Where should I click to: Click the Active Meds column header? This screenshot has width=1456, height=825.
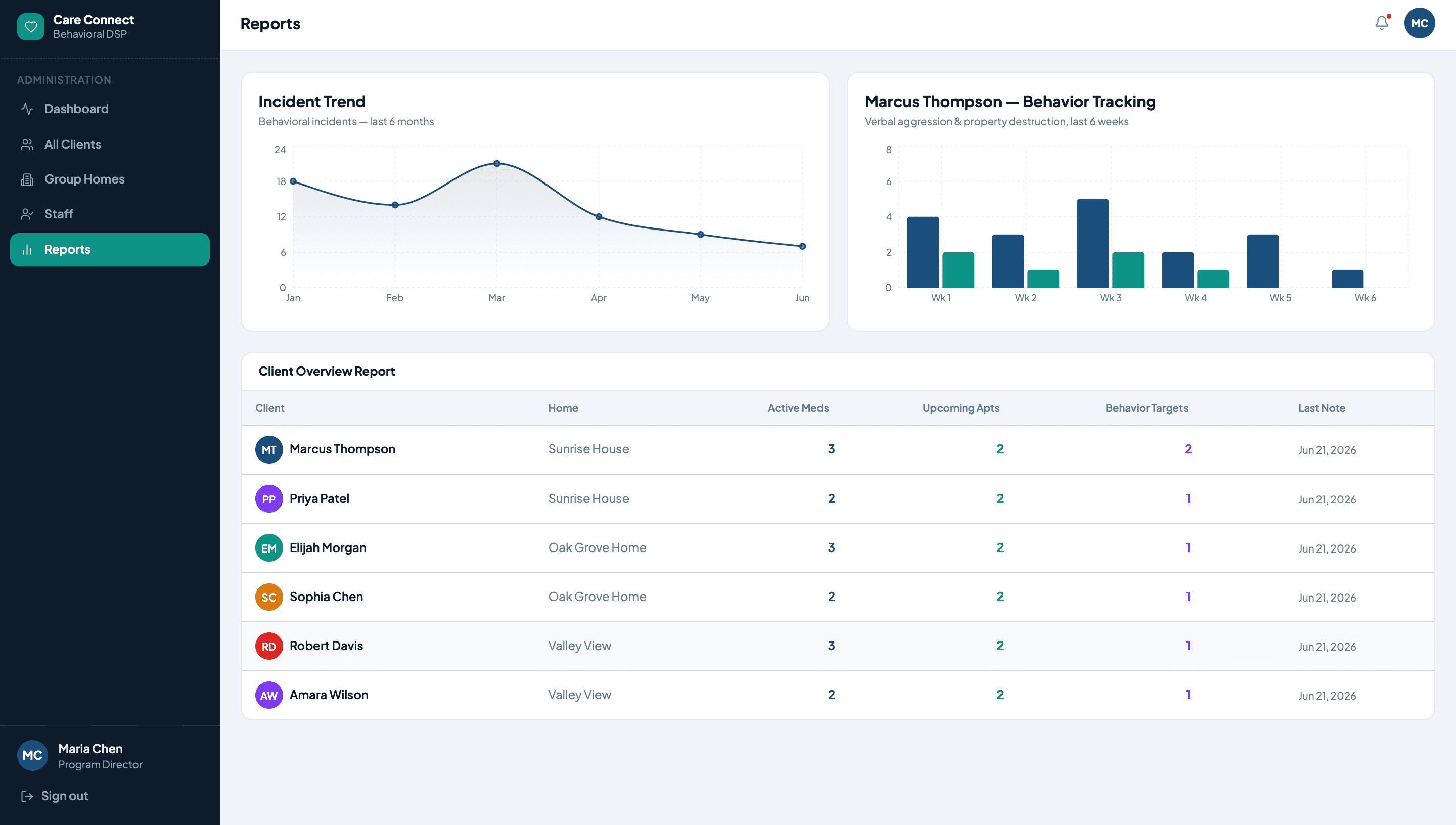[x=798, y=408]
